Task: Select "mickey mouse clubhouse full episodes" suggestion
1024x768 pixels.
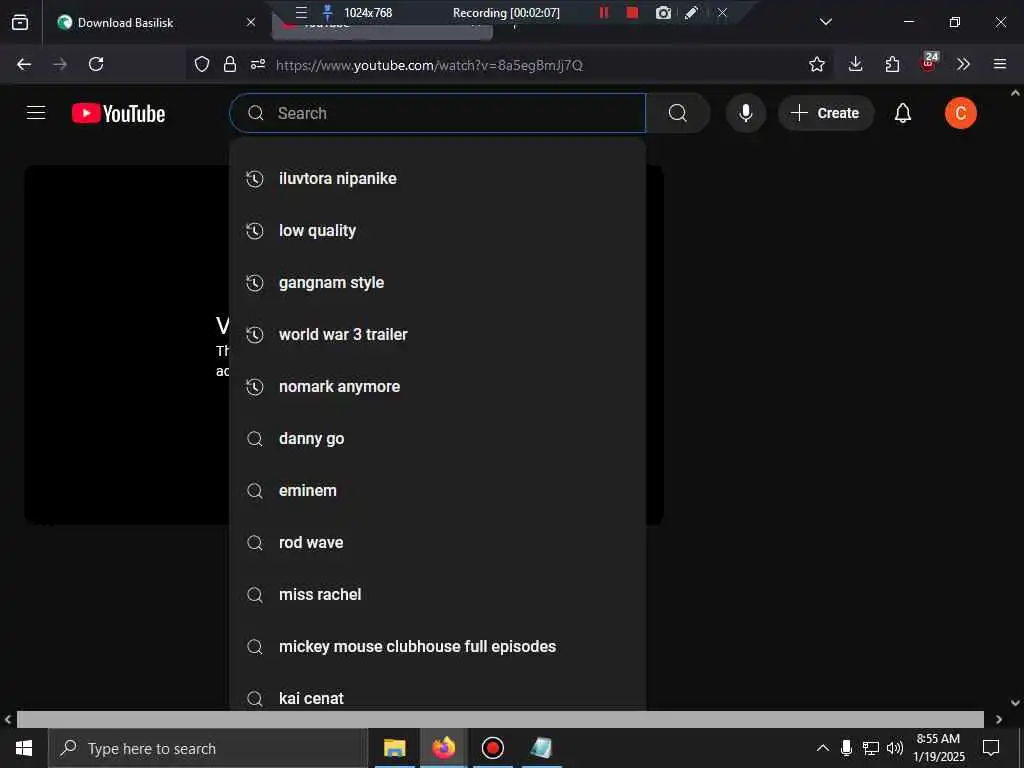Action: [x=438, y=647]
